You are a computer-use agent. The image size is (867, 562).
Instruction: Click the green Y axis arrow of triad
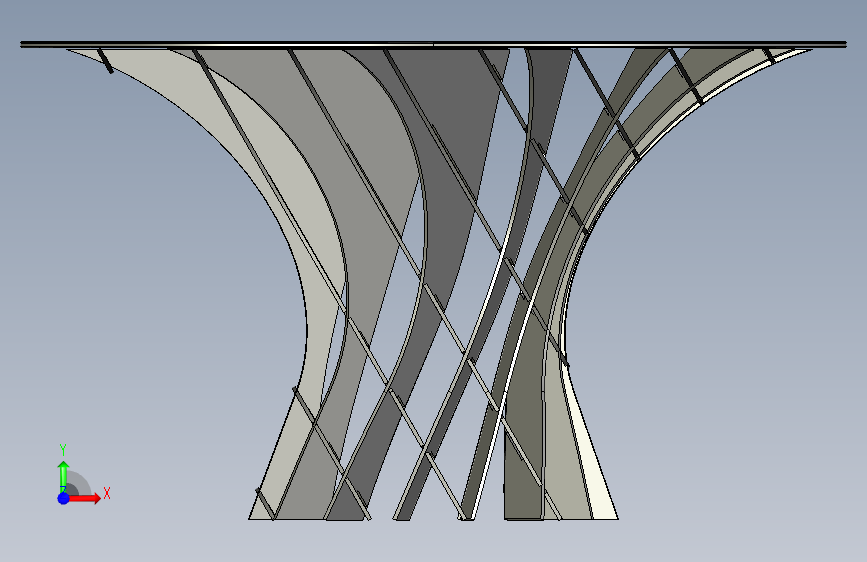(x=63, y=476)
